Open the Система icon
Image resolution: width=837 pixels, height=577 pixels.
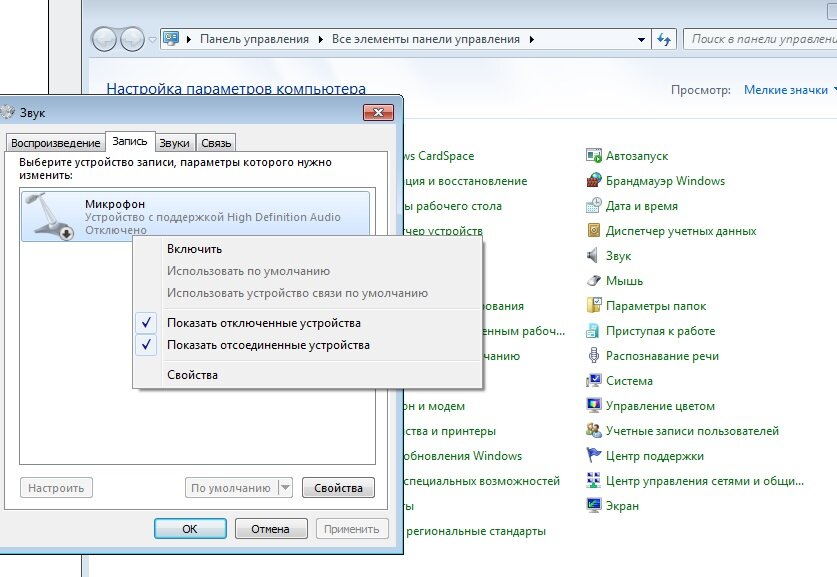[x=594, y=381]
